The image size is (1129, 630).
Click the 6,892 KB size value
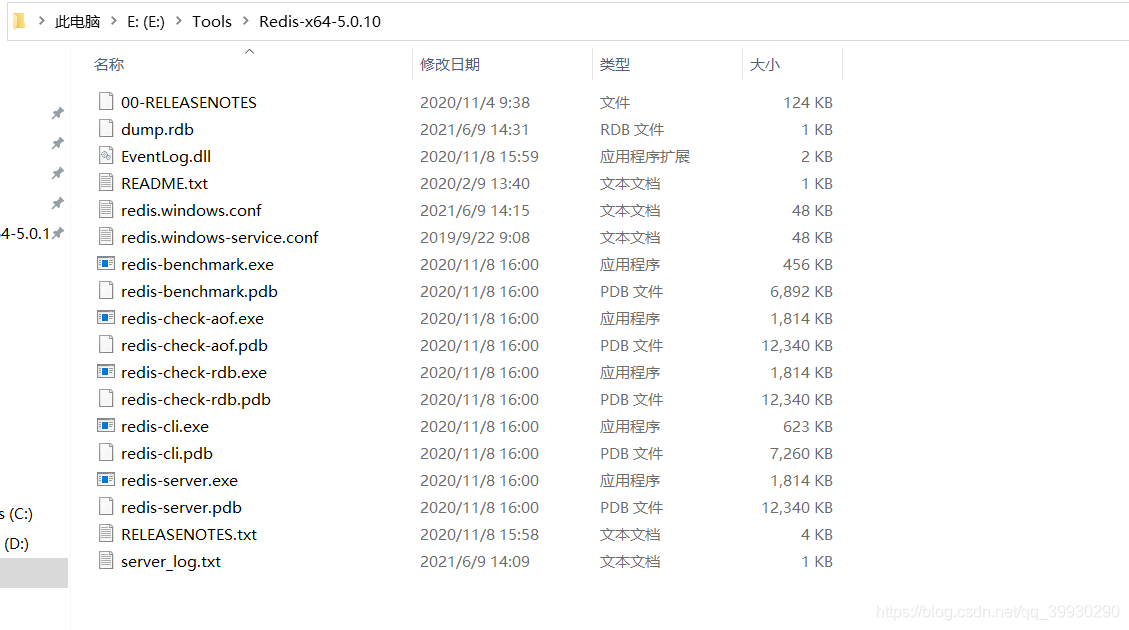pyautogui.click(x=801, y=292)
